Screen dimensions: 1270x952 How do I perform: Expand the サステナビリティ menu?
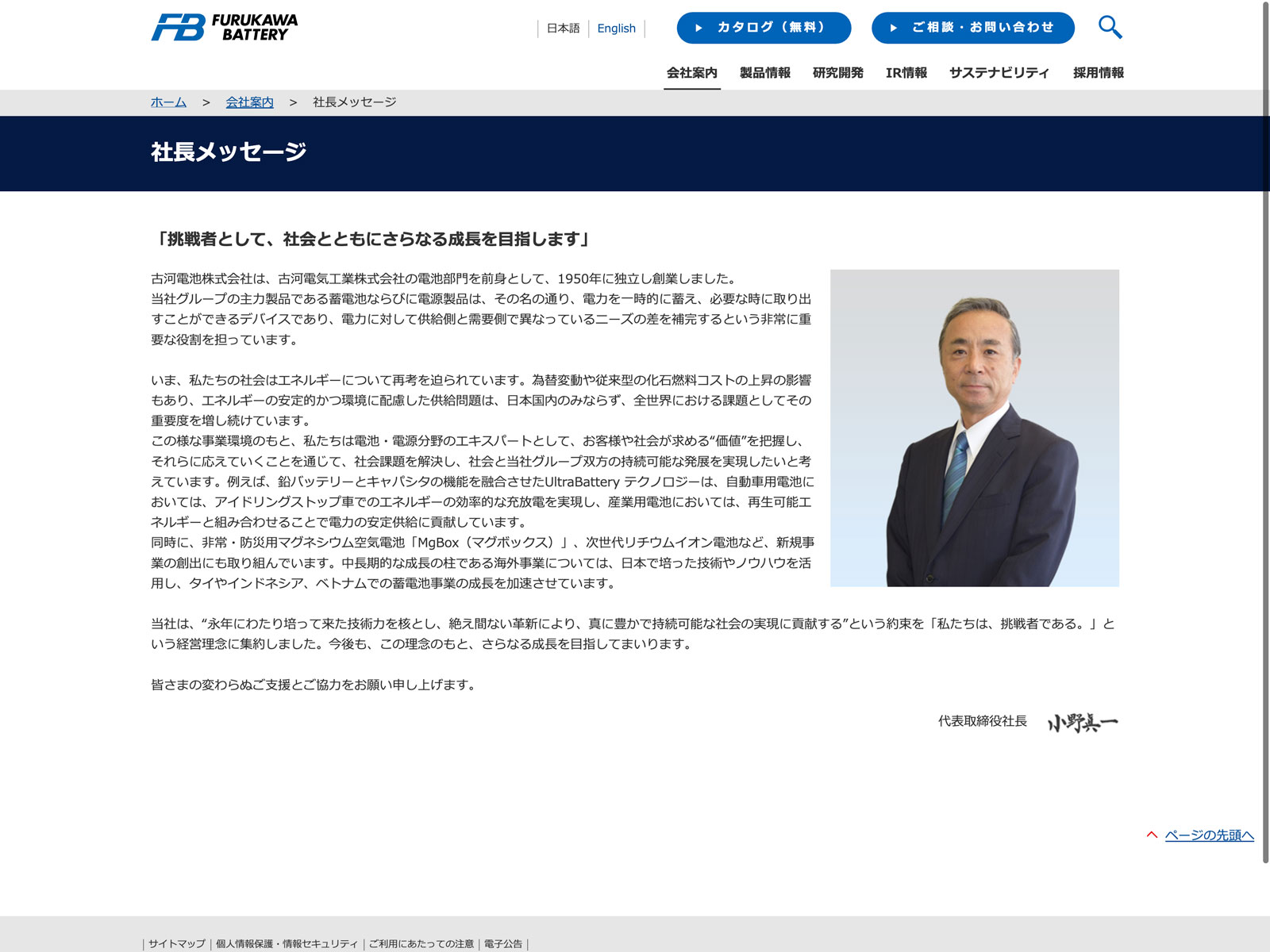(x=999, y=73)
